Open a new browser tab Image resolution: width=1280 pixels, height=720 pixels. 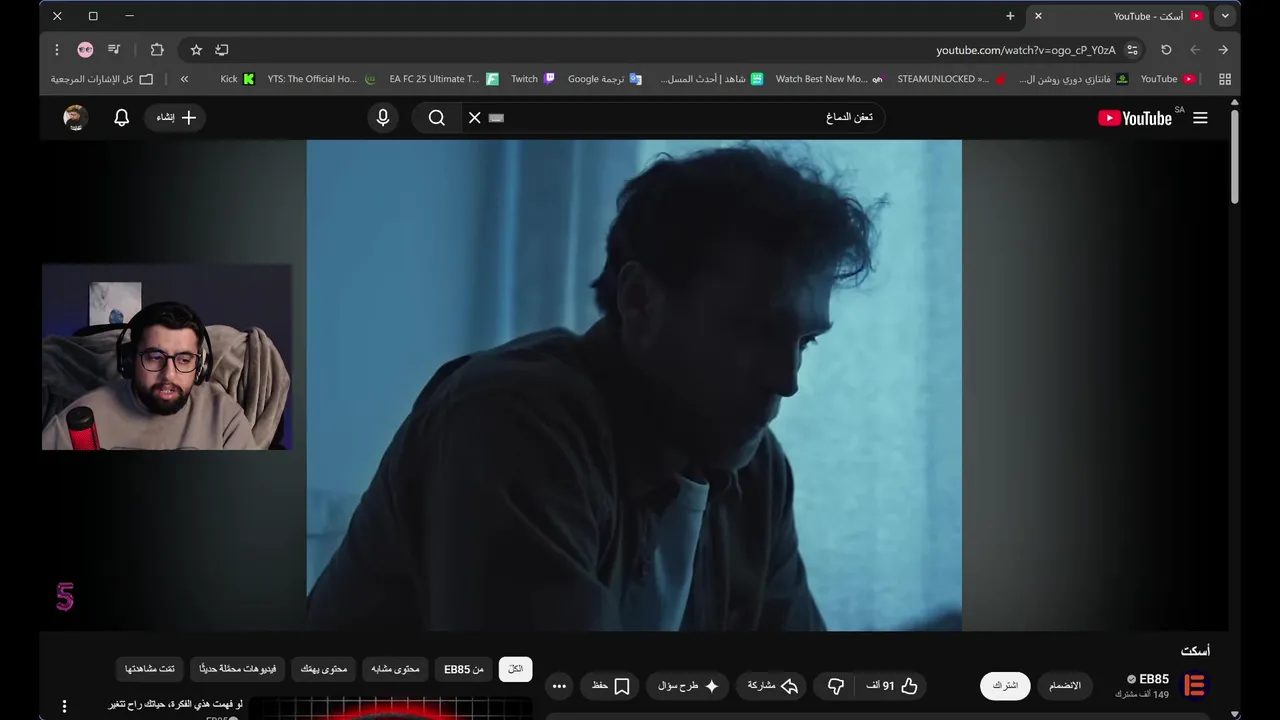coord(1010,16)
